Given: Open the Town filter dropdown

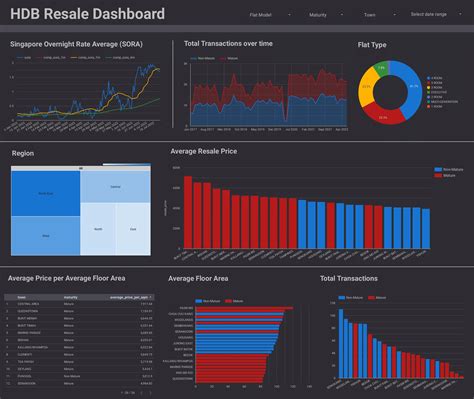Looking at the screenshot, I should coord(379,15).
